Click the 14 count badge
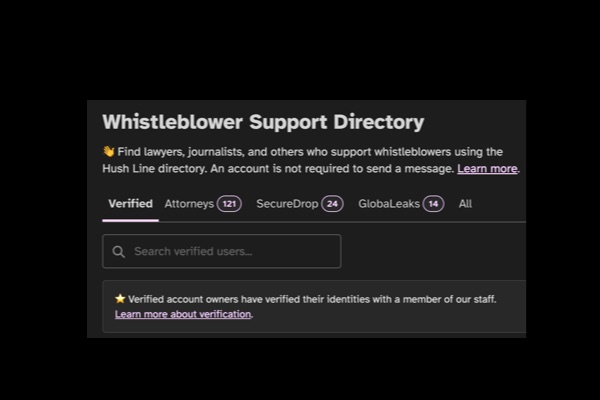The height and width of the screenshot is (400, 600). 433,204
